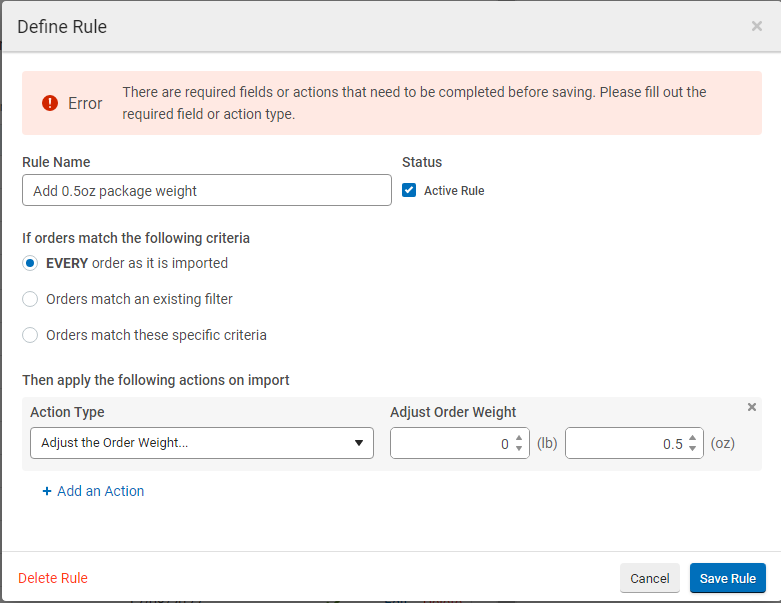The height and width of the screenshot is (603, 781).
Task: Select EVERY order as it is imported
Action: tap(30, 263)
